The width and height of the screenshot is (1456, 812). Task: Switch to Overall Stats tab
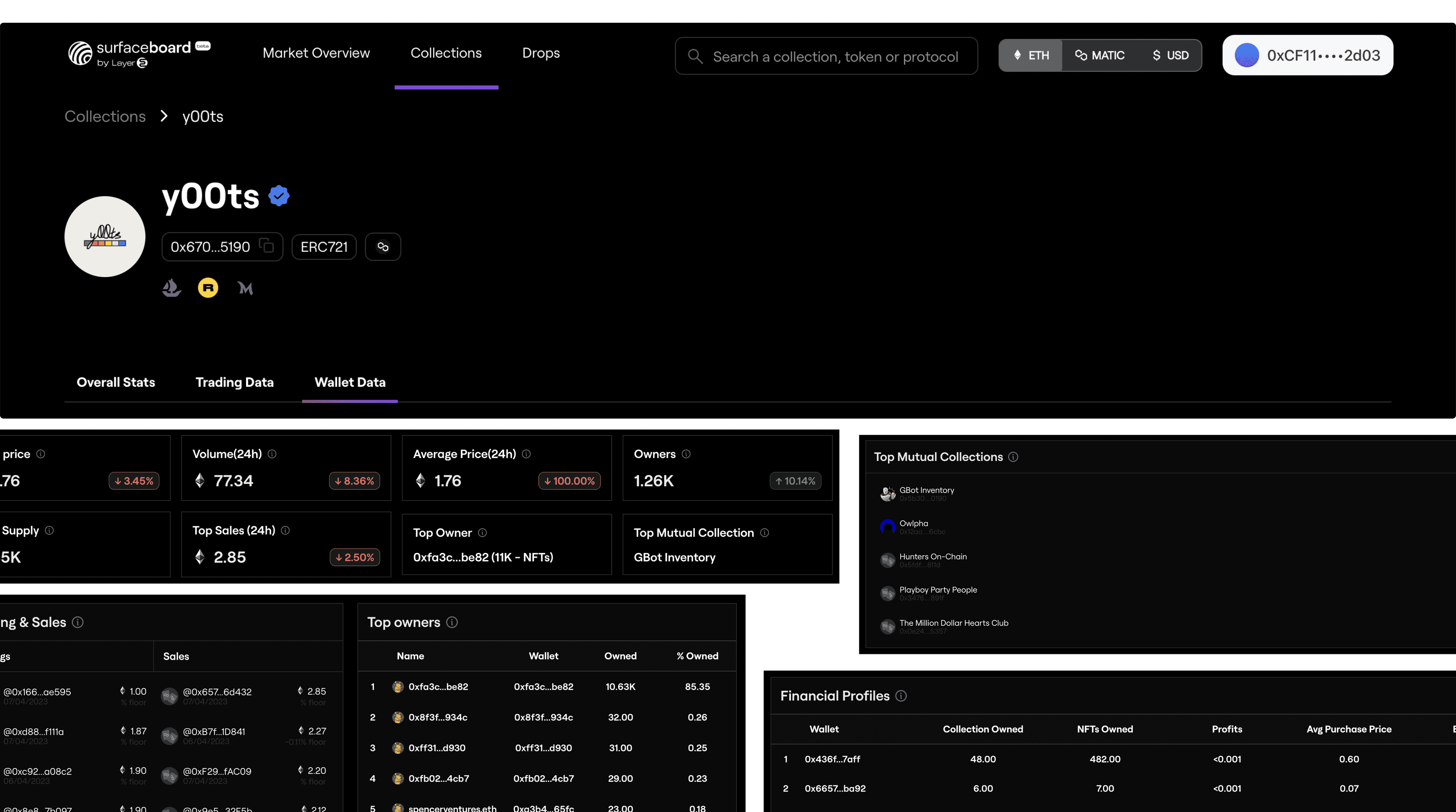pos(116,382)
